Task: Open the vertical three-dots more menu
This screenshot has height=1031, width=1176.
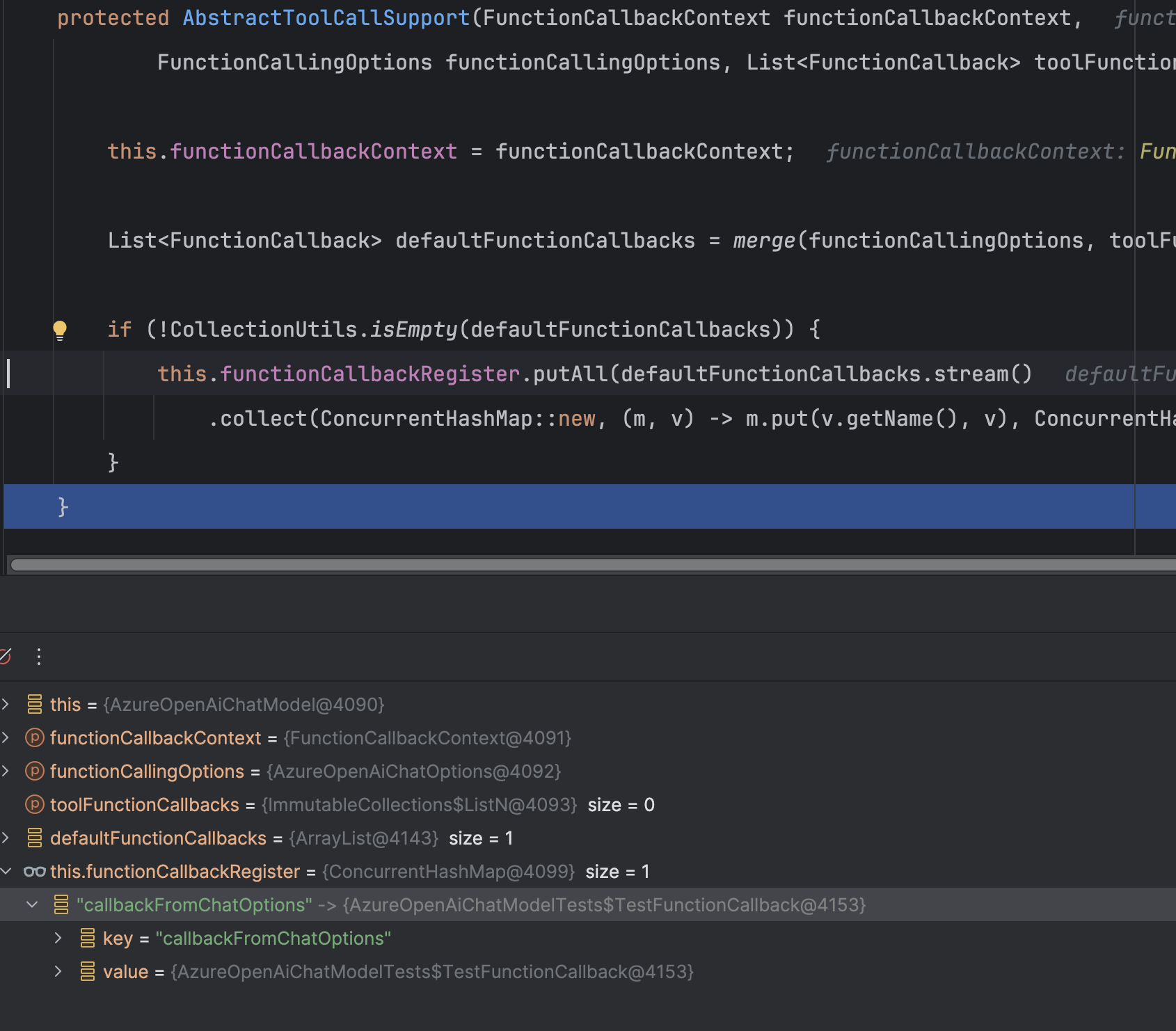Action: 39,656
